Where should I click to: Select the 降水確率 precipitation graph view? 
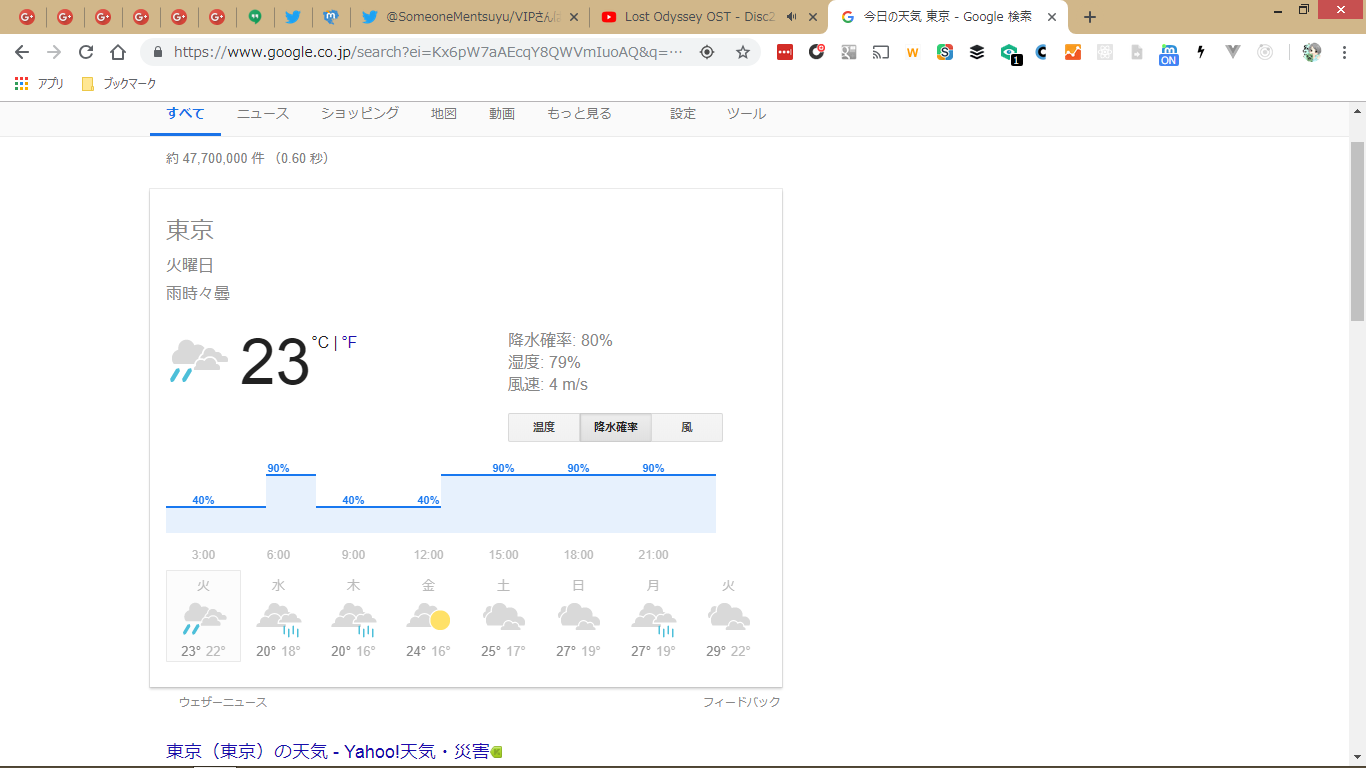616,427
